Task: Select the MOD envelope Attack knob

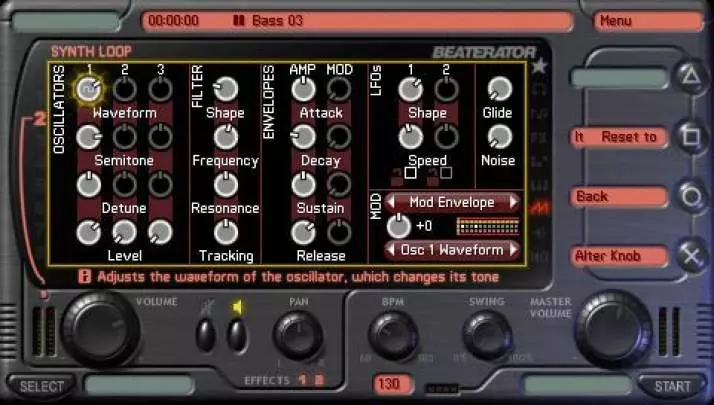Action: (x=339, y=89)
